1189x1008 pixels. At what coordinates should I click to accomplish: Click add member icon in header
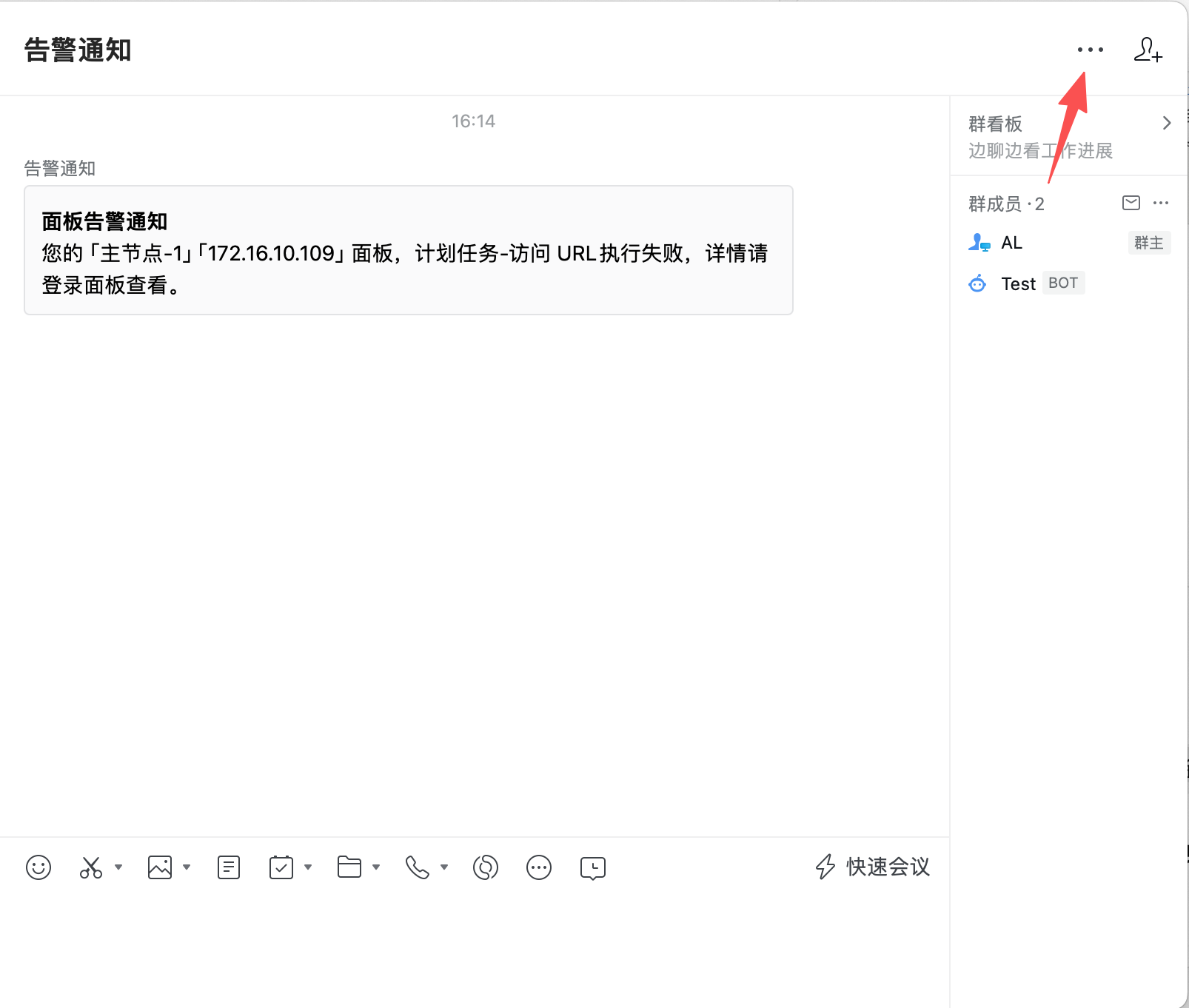(1148, 50)
